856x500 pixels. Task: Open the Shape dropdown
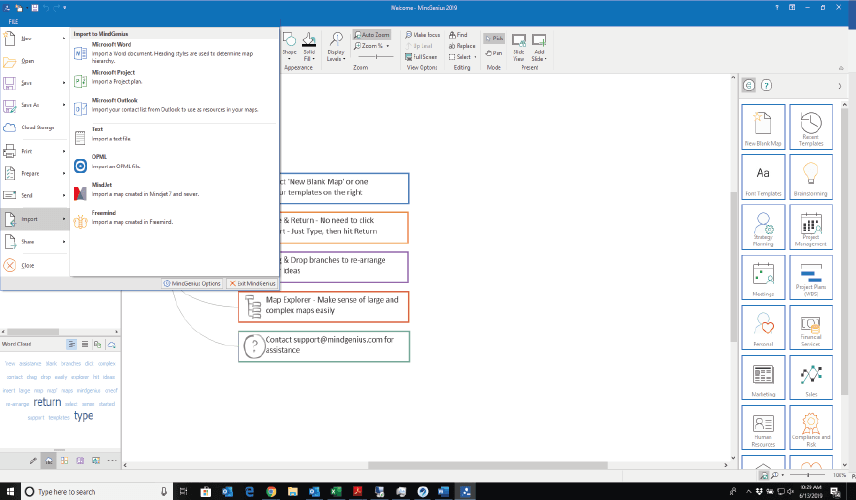tap(289, 46)
